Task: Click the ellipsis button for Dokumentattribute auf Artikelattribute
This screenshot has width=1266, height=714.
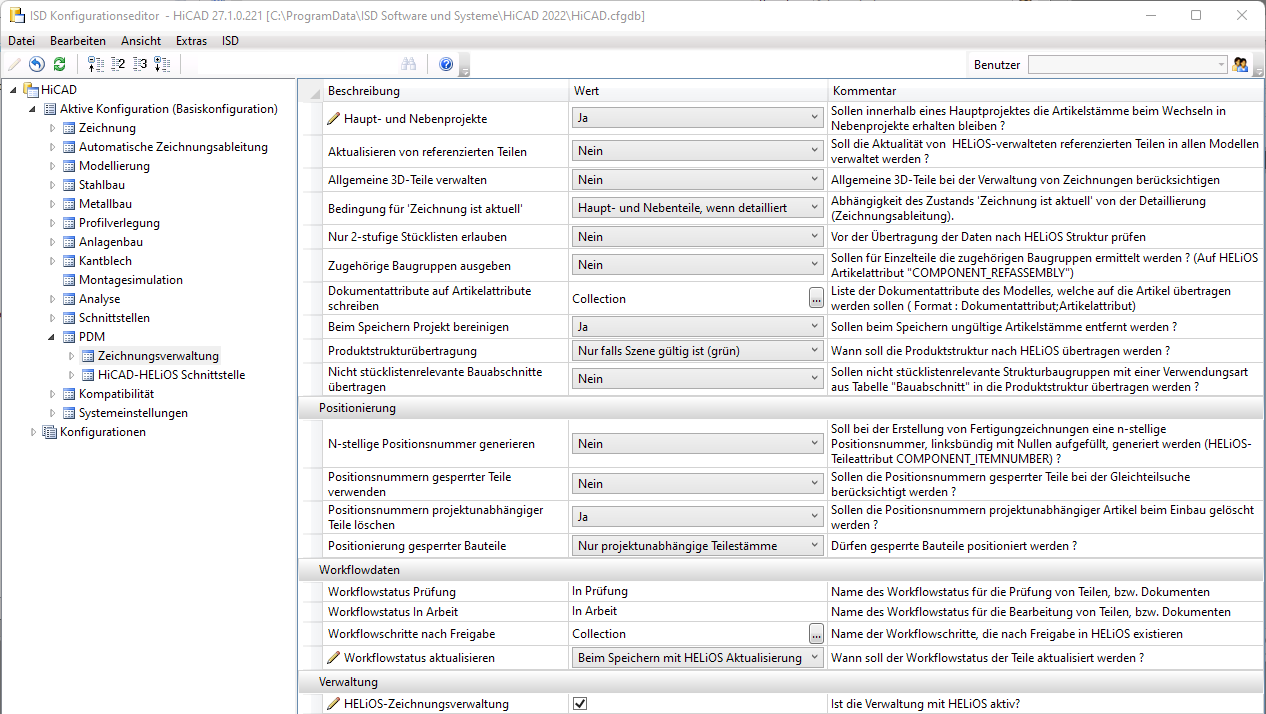Action: pos(816,298)
